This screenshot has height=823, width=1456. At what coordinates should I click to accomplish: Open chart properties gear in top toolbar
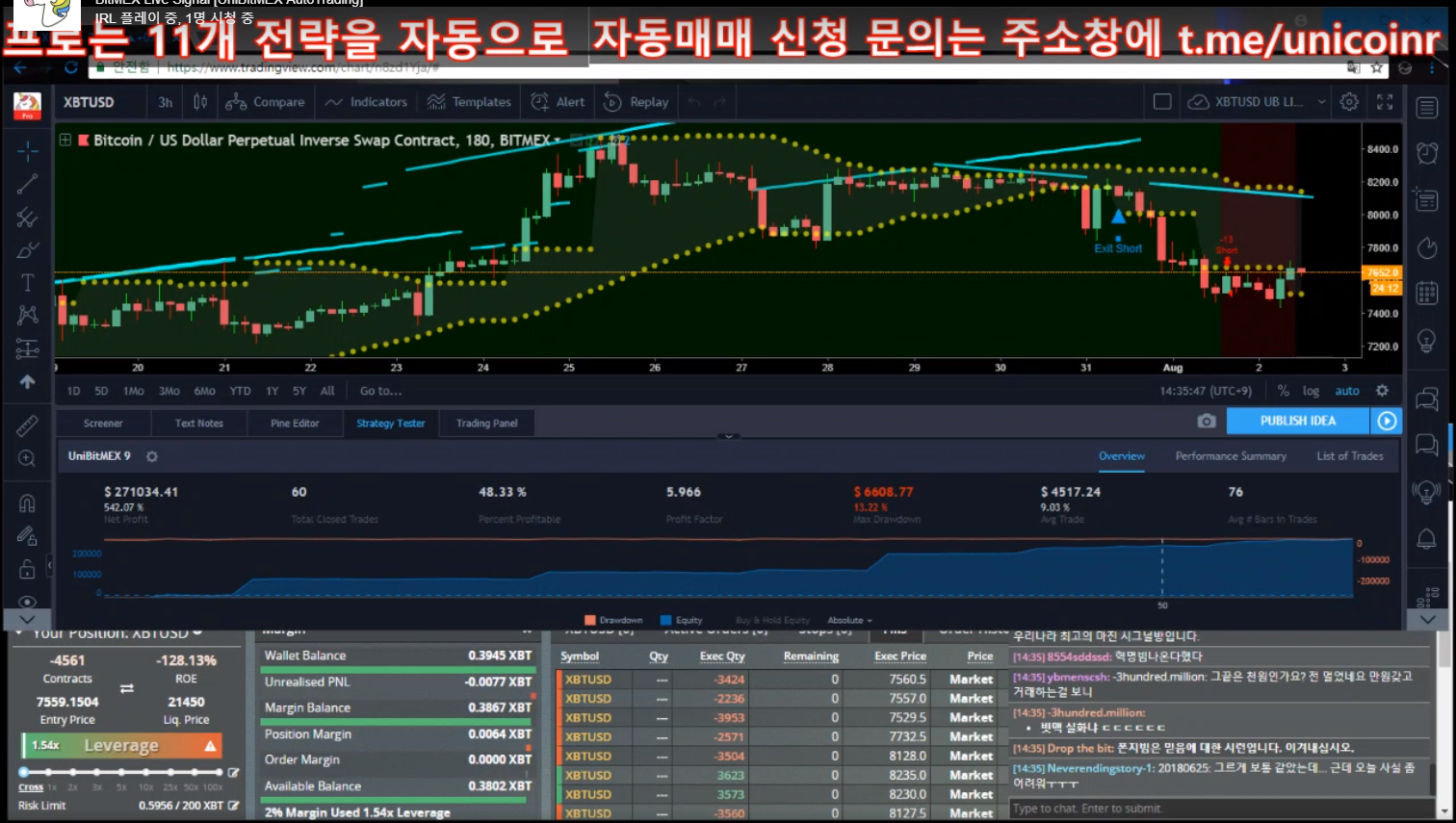1349,102
